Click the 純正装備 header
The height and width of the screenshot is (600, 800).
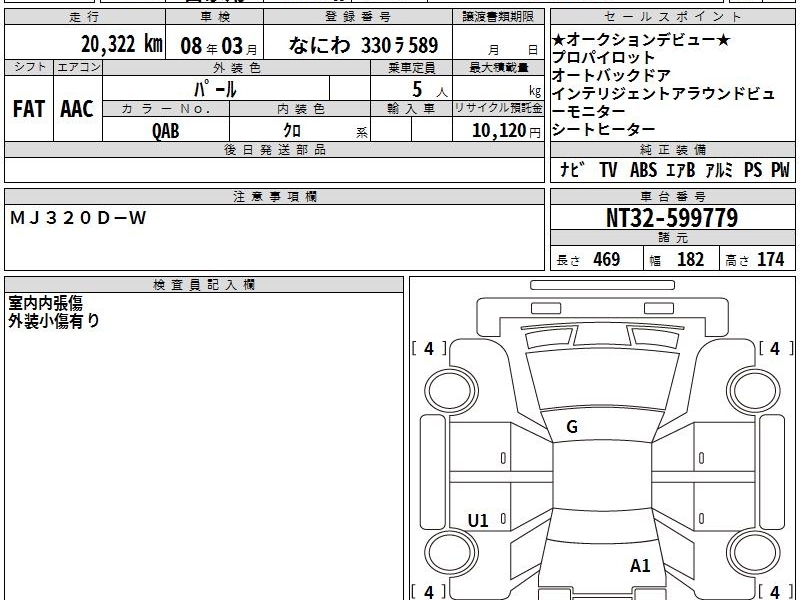click(x=673, y=149)
